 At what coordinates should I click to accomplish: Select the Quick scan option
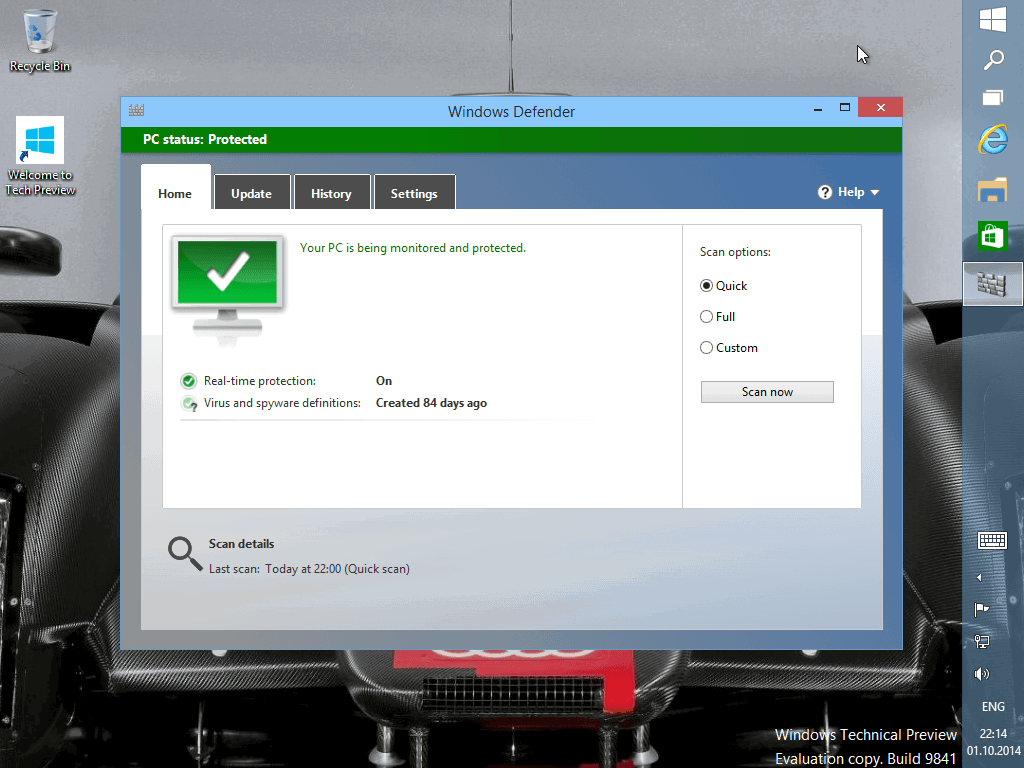(x=706, y=285)
